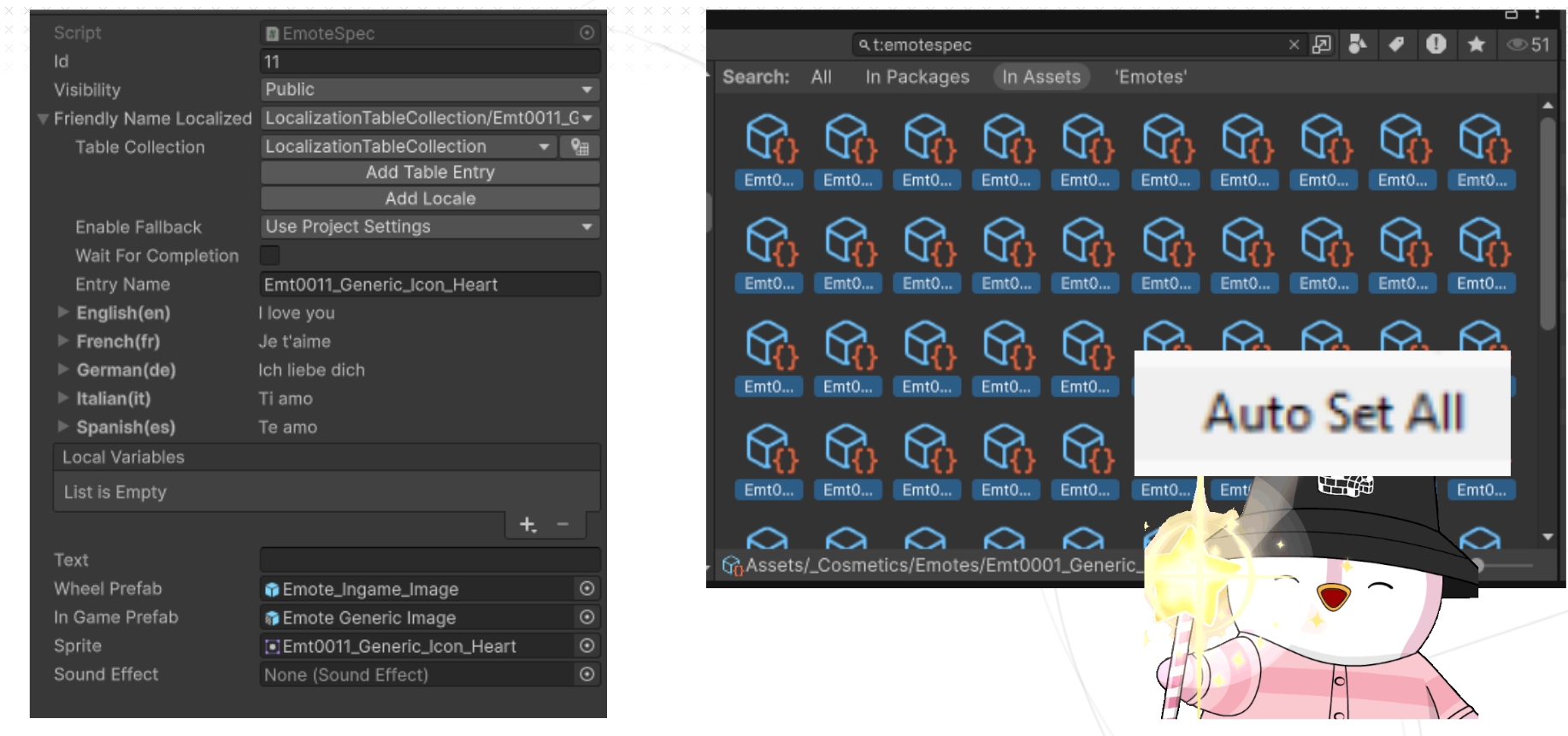Click the EmoteSpec script reference field
This screenshot has height=736, width=1568.
(x=419, y=33)
